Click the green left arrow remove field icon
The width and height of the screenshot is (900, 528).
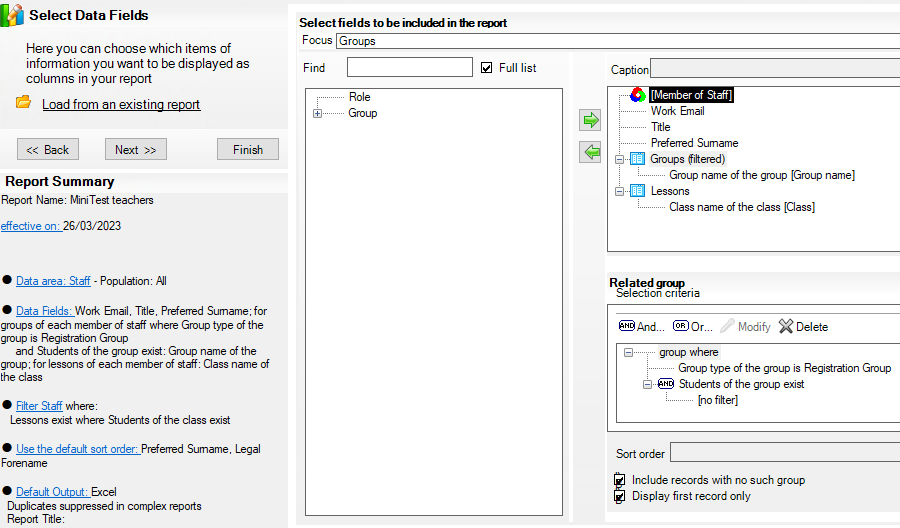pyautogui.click(x=590, y=152)
